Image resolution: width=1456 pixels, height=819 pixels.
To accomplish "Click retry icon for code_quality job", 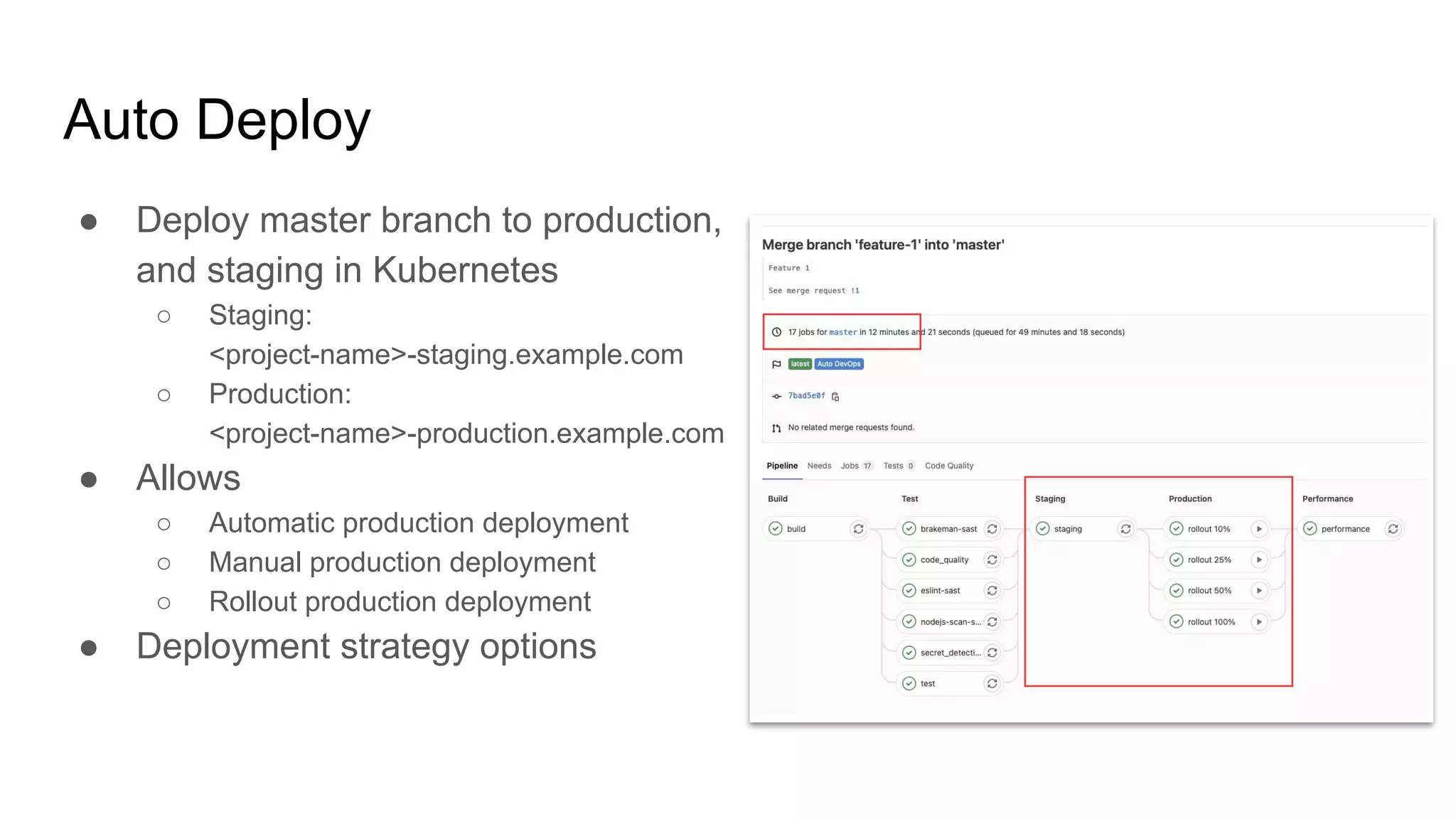I will pos(992,560).
